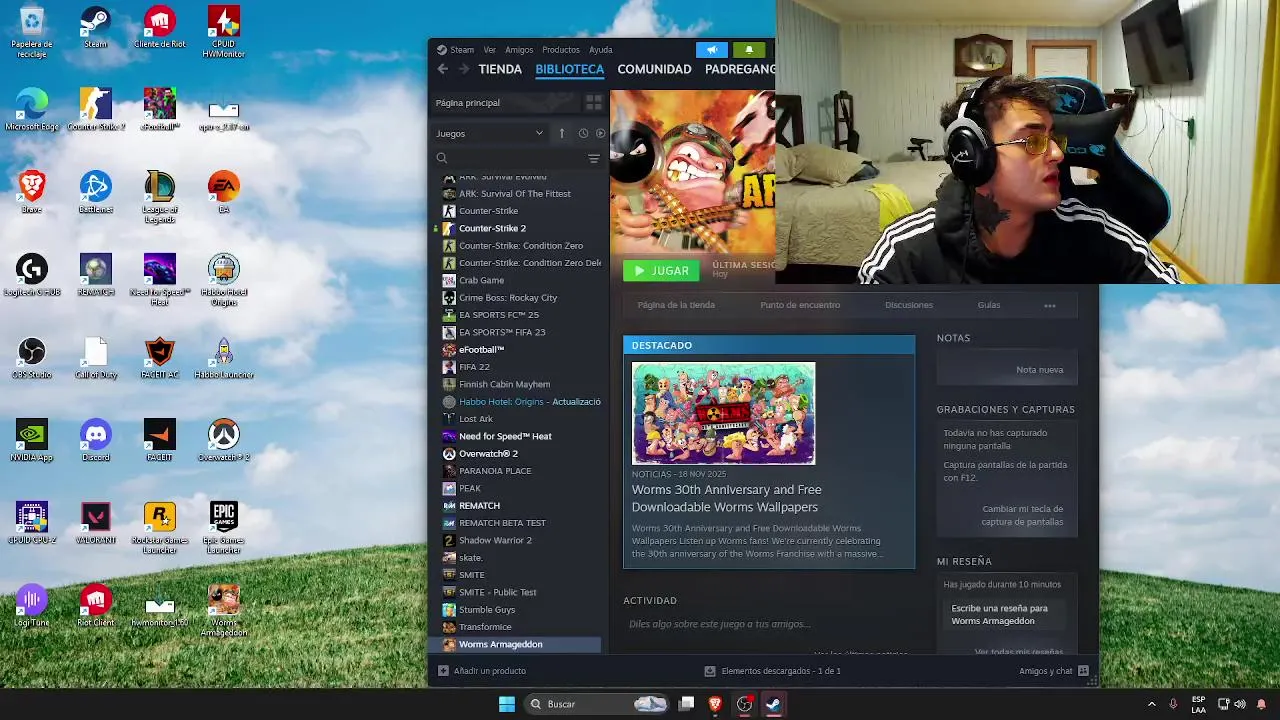Open the Rockstar Games Launcher desktop icon
The height and width of the screenshot is (720, 1280).
[x=159, y=528]
